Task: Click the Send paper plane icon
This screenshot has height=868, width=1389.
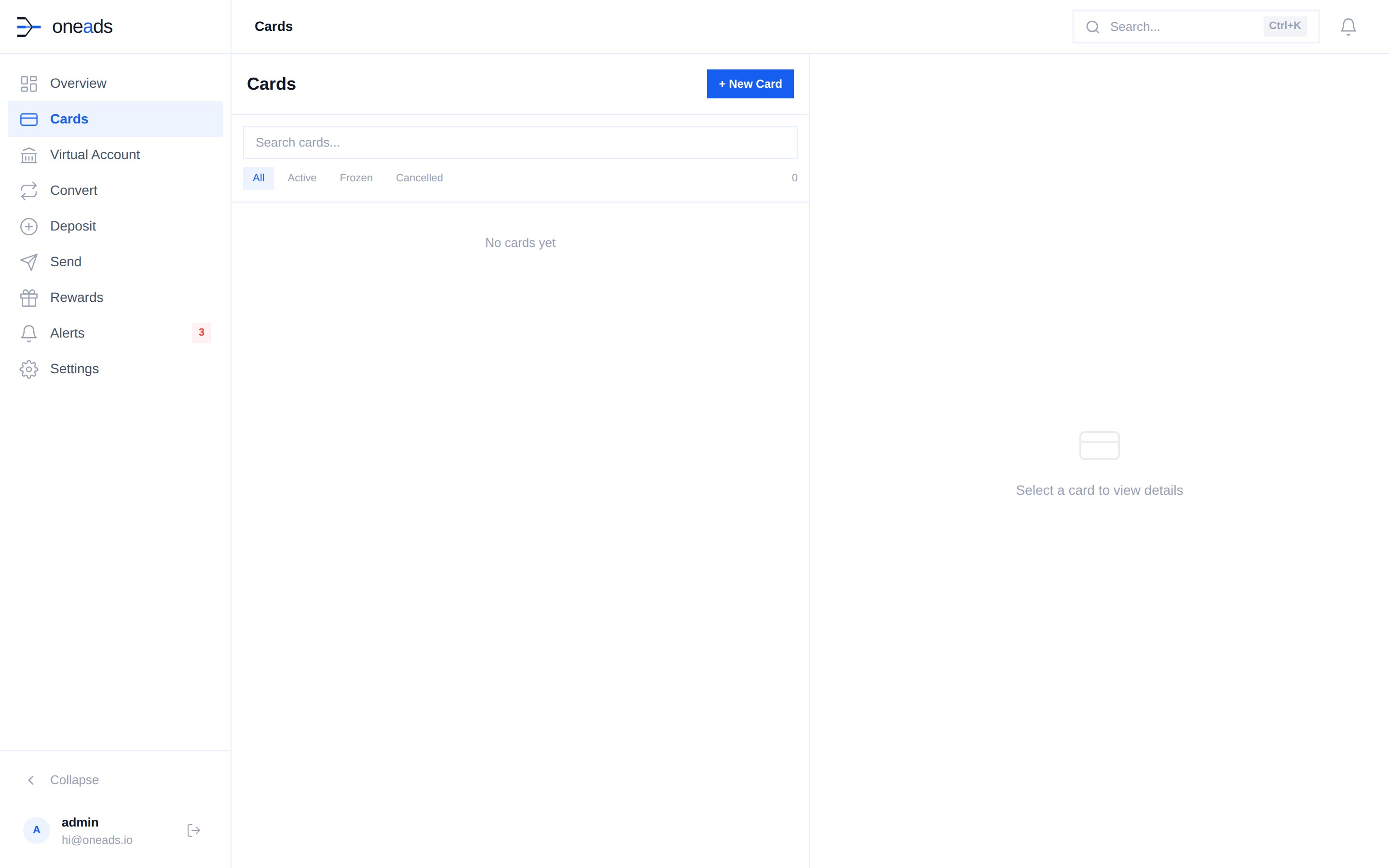Action: (29, 262)
